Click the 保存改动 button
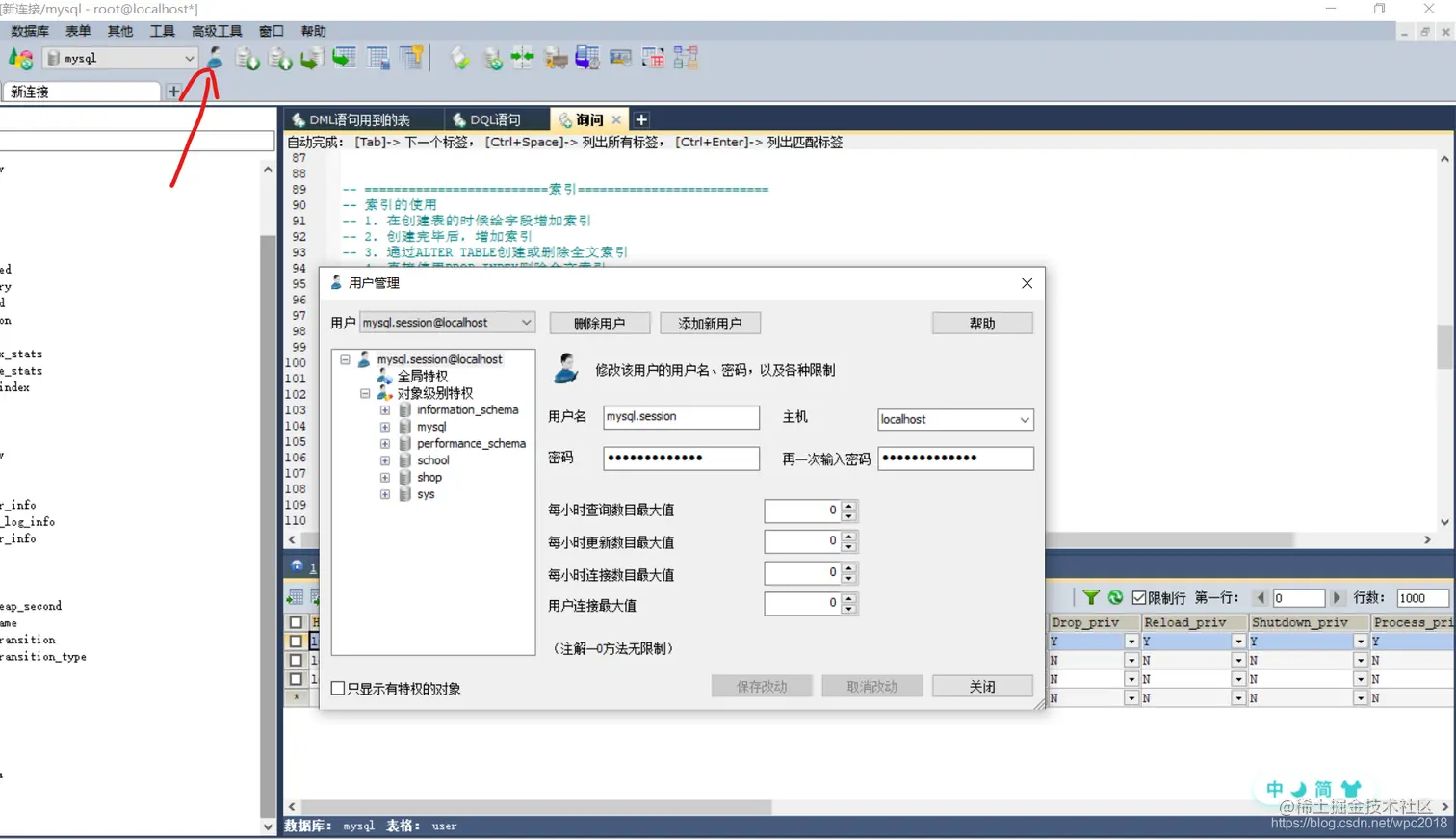The width and height of the screenshot is (1456, 839). 762,687
